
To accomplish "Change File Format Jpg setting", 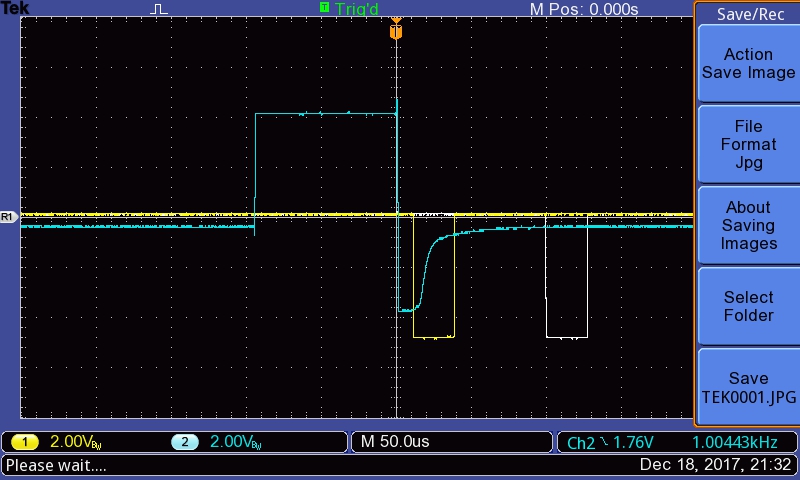I will 748,144.
